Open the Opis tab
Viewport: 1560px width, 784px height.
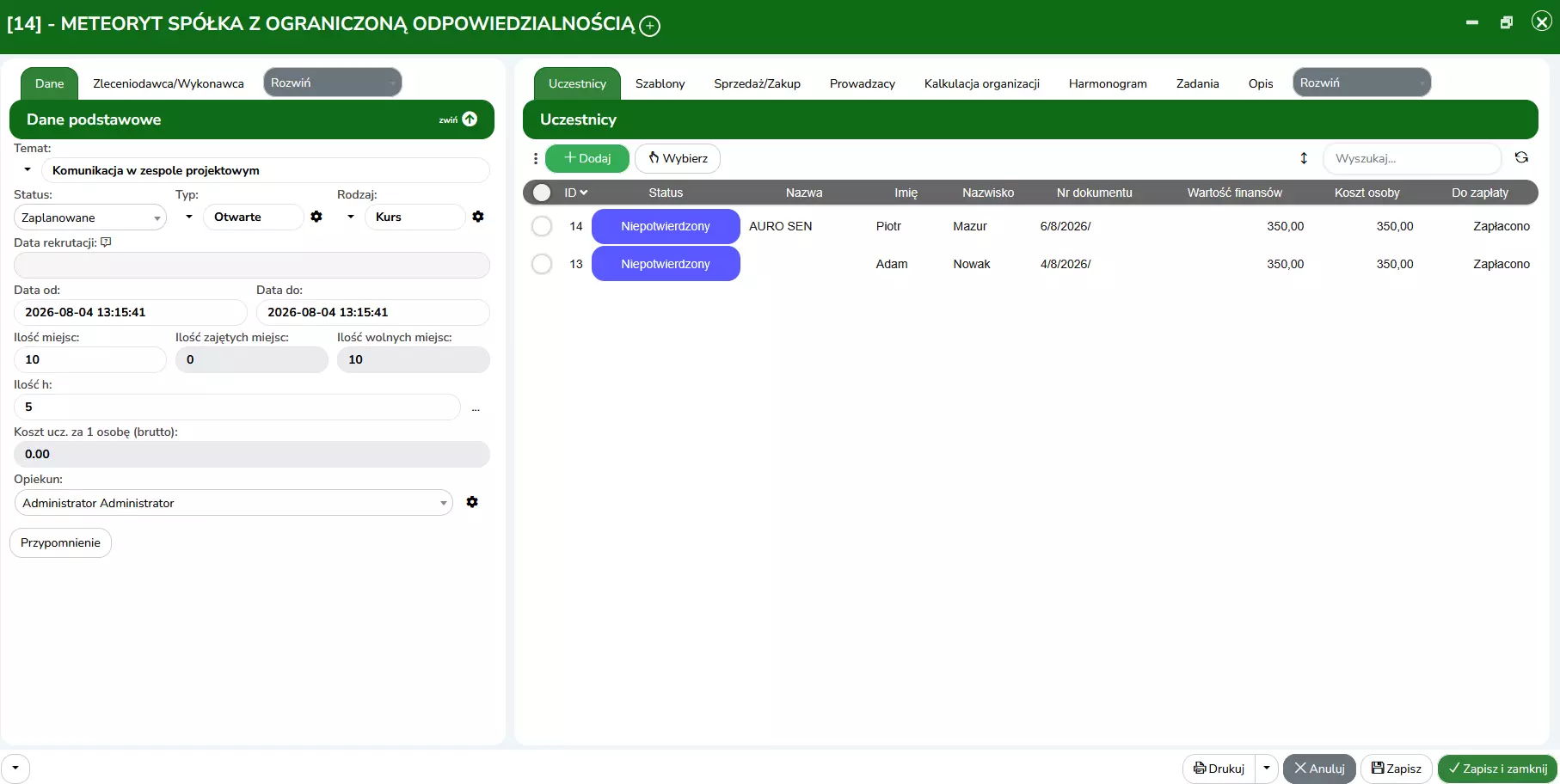coord(1261,83)
